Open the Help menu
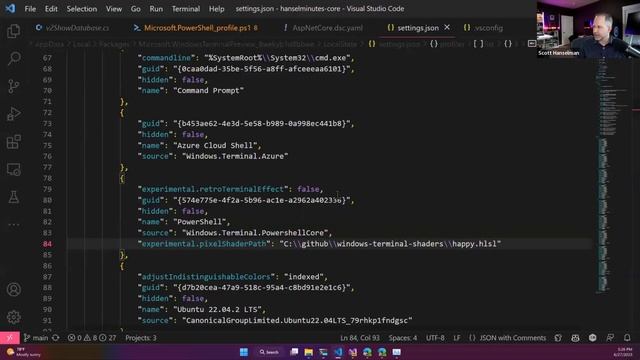Image resolution: width=640 pixels, height=360 pixels. tap(216, 9)
